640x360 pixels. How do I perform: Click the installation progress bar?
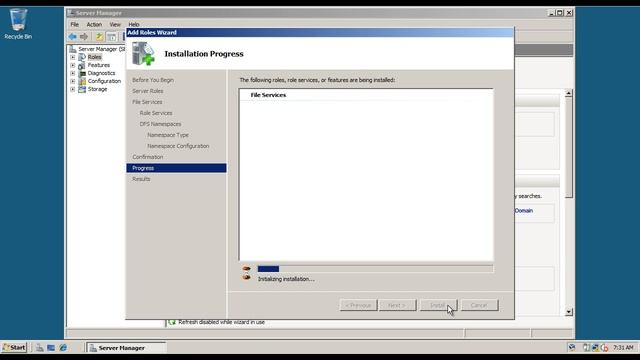click(x=375, y=269)
